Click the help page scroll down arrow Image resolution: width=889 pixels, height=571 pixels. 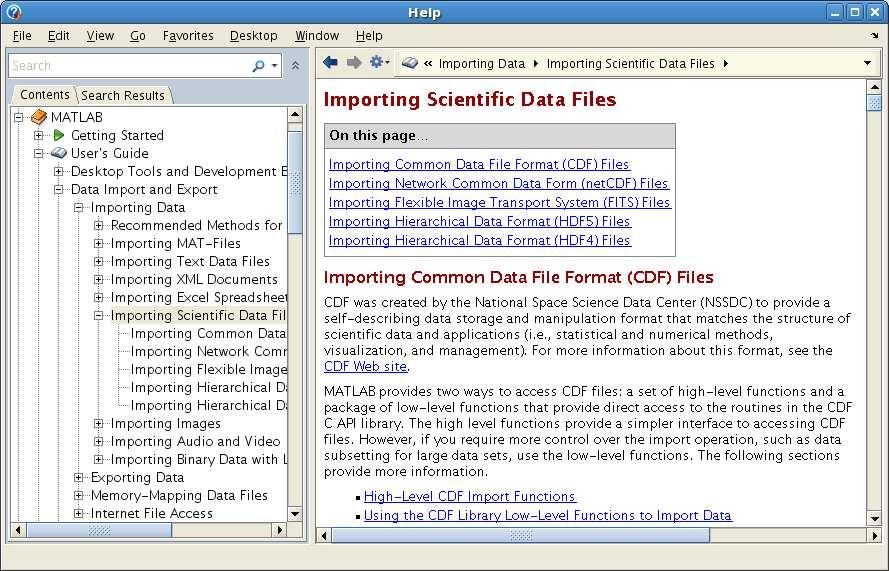point(874,518)
